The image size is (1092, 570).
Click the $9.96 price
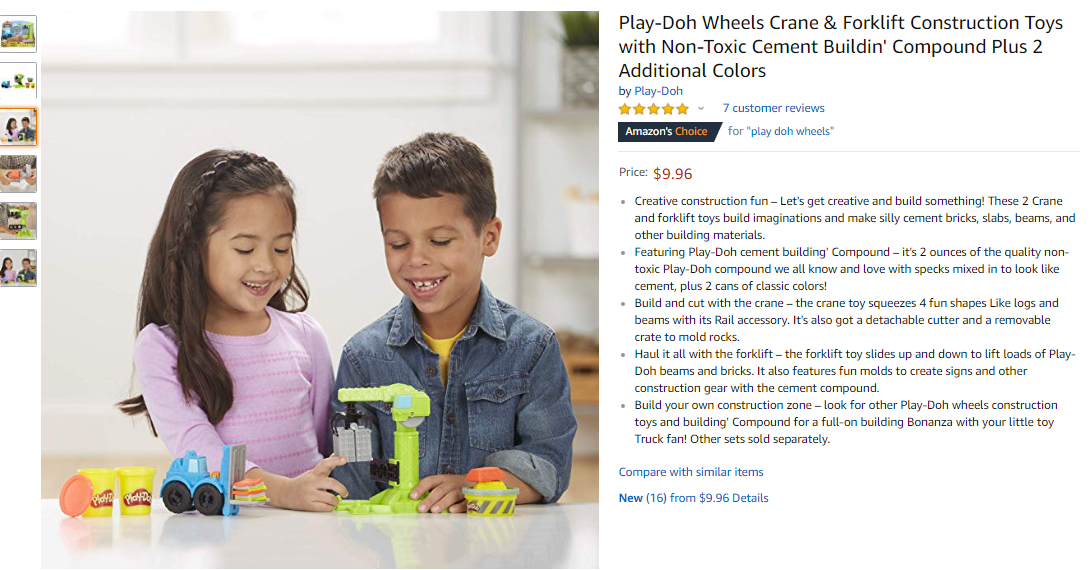(672, 174)
